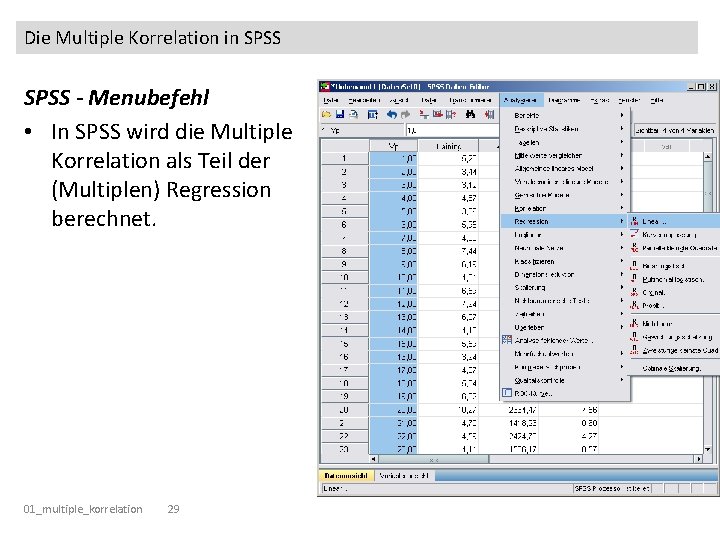Expand the Dimensionsreduktion submenu
This screenshot has width=720, height=540.
point(565,274)
